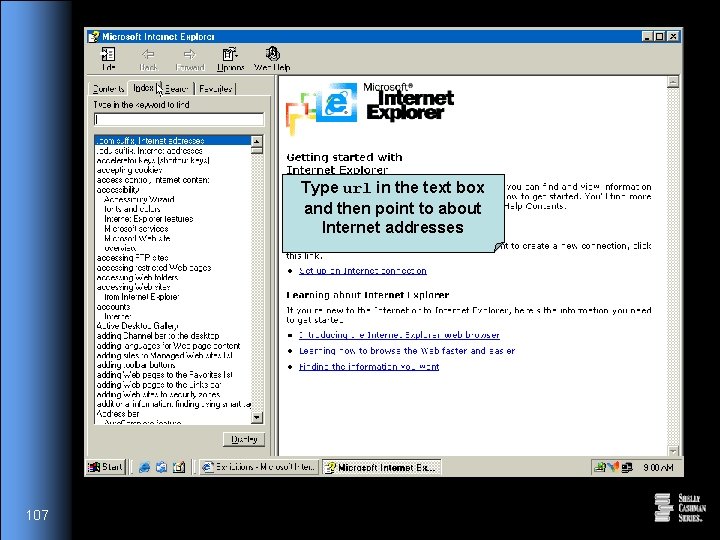The width and height of the screenshot is (720, 540).
Task: Select 'accessibility' index entry
Action: pyautogui.click(x=118, y=190)
